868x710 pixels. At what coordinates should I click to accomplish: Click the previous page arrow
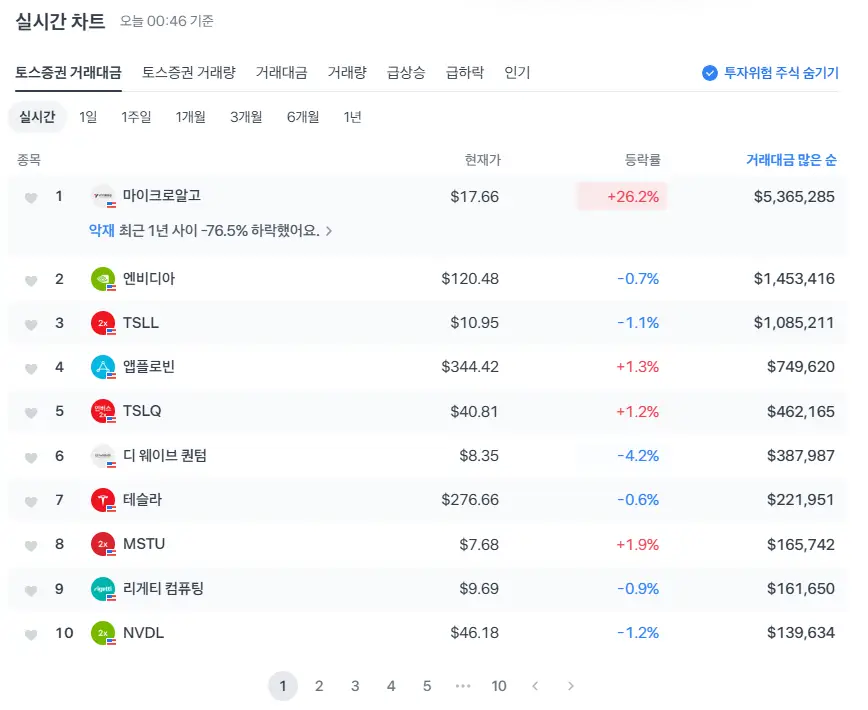(535, 686)
